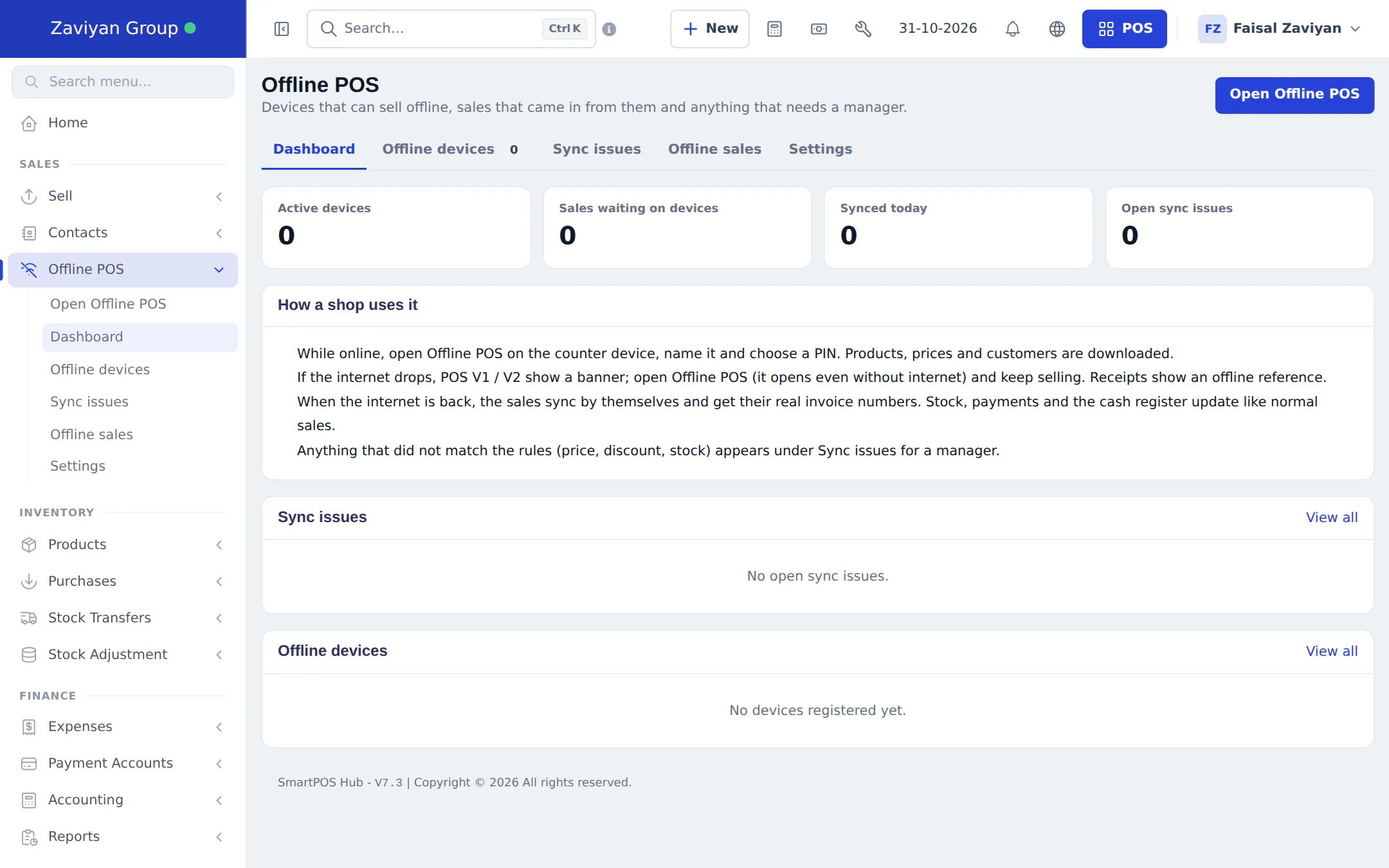Image resolution: width=1389 pixels, height=868 pixels.
Task: Click the New button
Action: [x=710, y=29]
